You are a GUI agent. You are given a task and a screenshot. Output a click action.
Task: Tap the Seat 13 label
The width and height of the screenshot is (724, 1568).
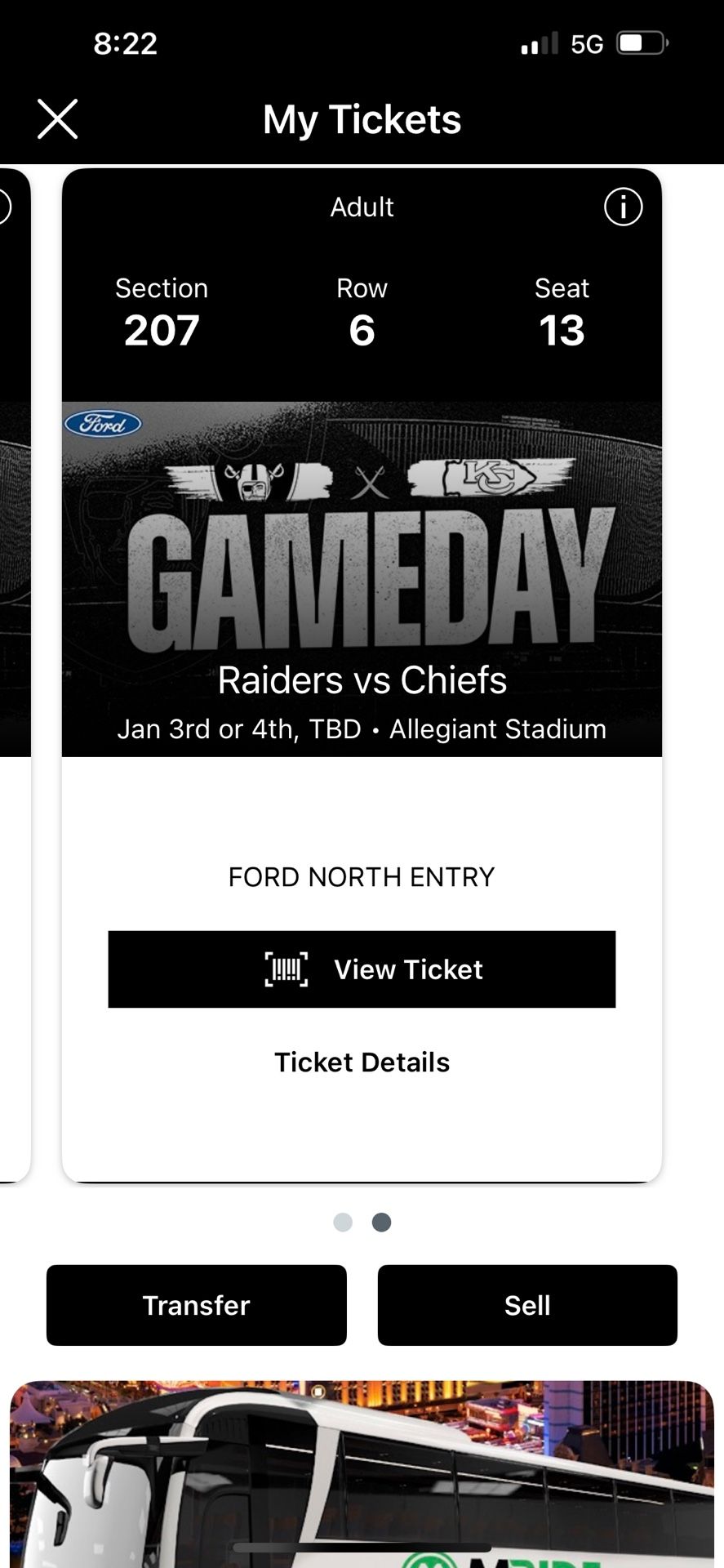coord(562,314)
